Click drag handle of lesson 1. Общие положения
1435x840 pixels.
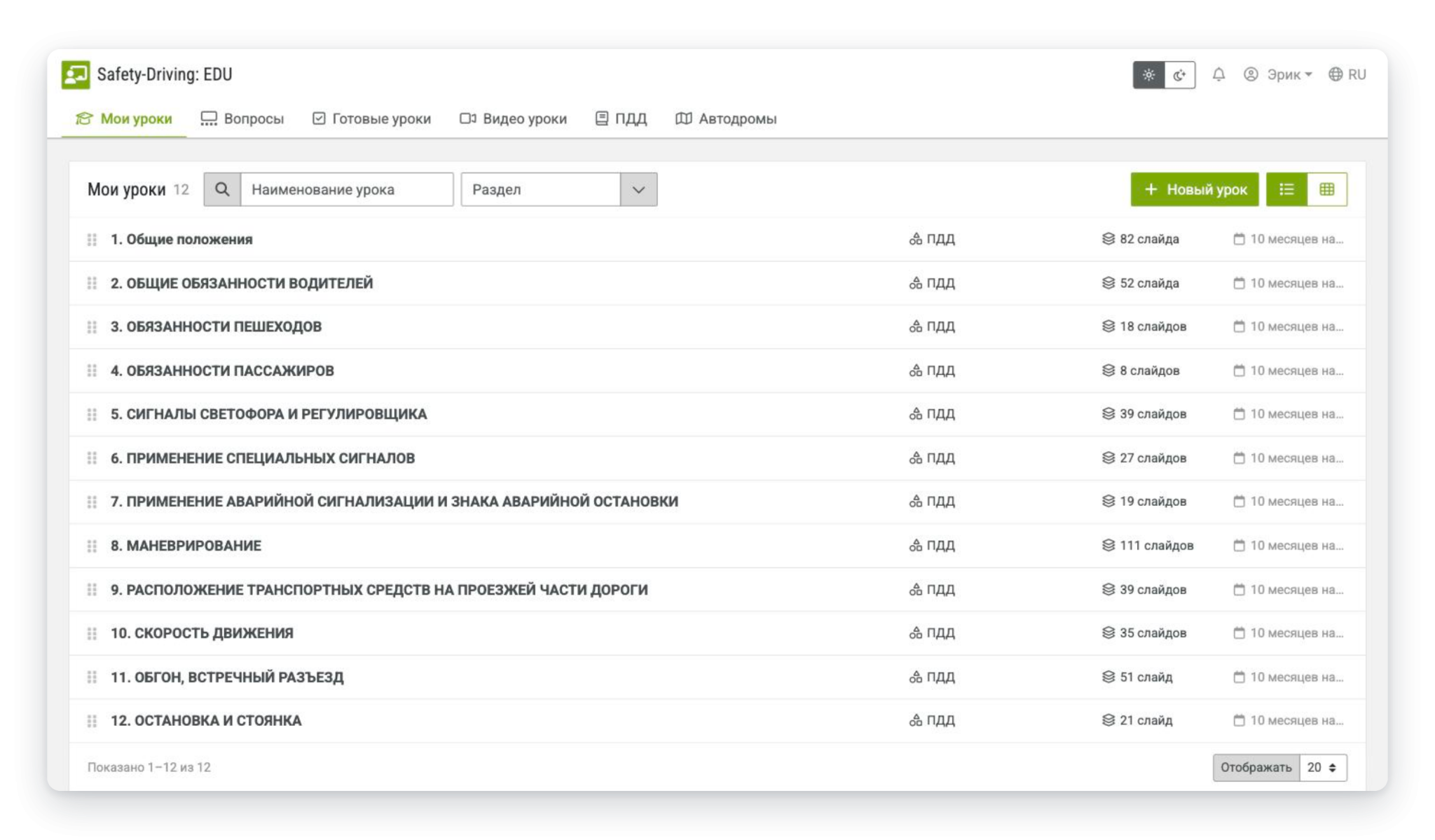[92, 240]
